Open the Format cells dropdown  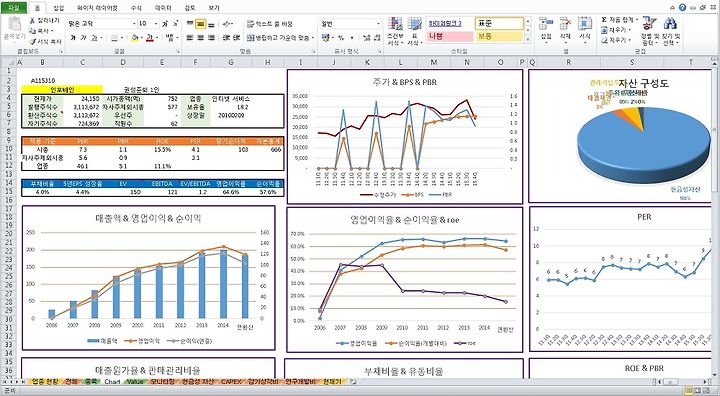pos(585,32)
